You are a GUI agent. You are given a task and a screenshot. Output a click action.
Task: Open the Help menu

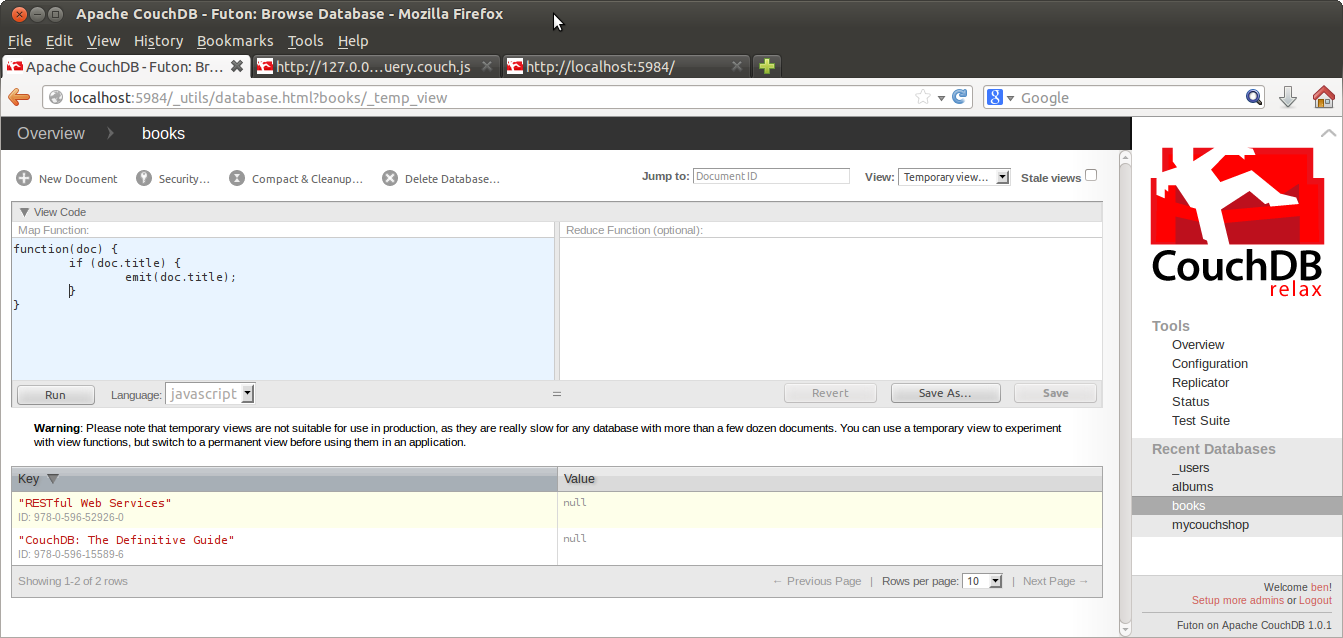pyautogui.click(x=353, y=41)
